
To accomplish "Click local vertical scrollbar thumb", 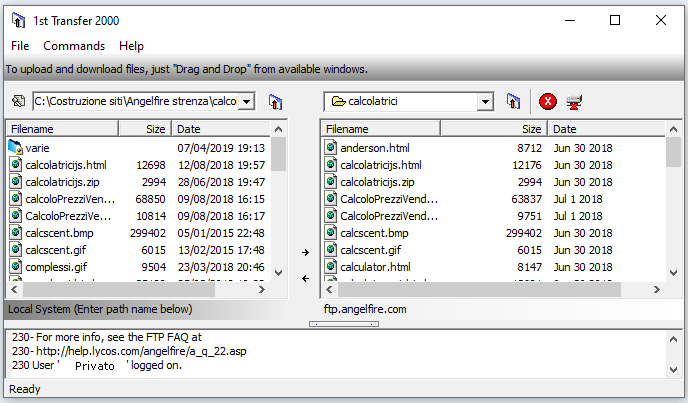I will point(278,154).
